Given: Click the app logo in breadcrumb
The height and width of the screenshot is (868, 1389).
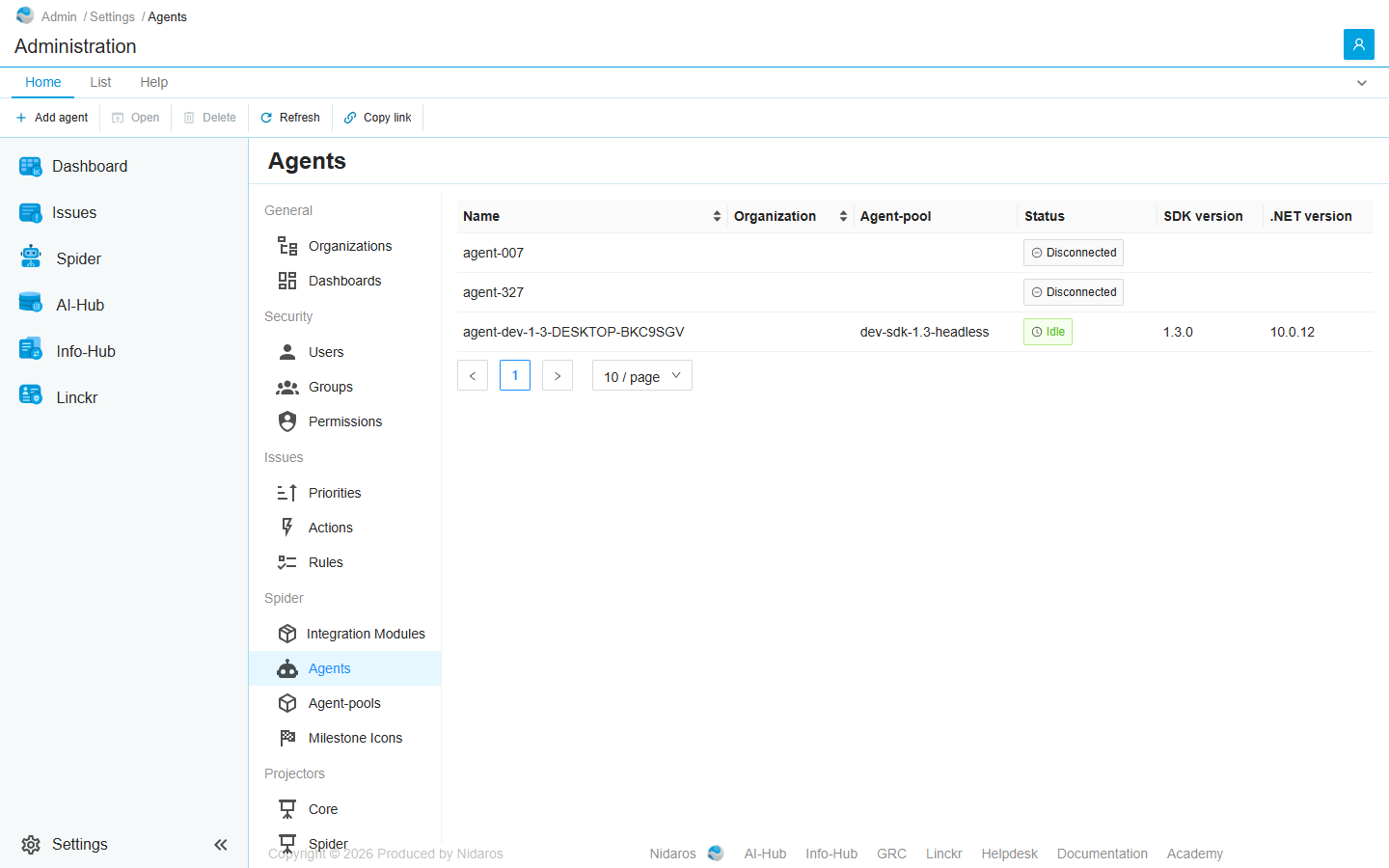Looking at the screenshot, I should 25,15.
